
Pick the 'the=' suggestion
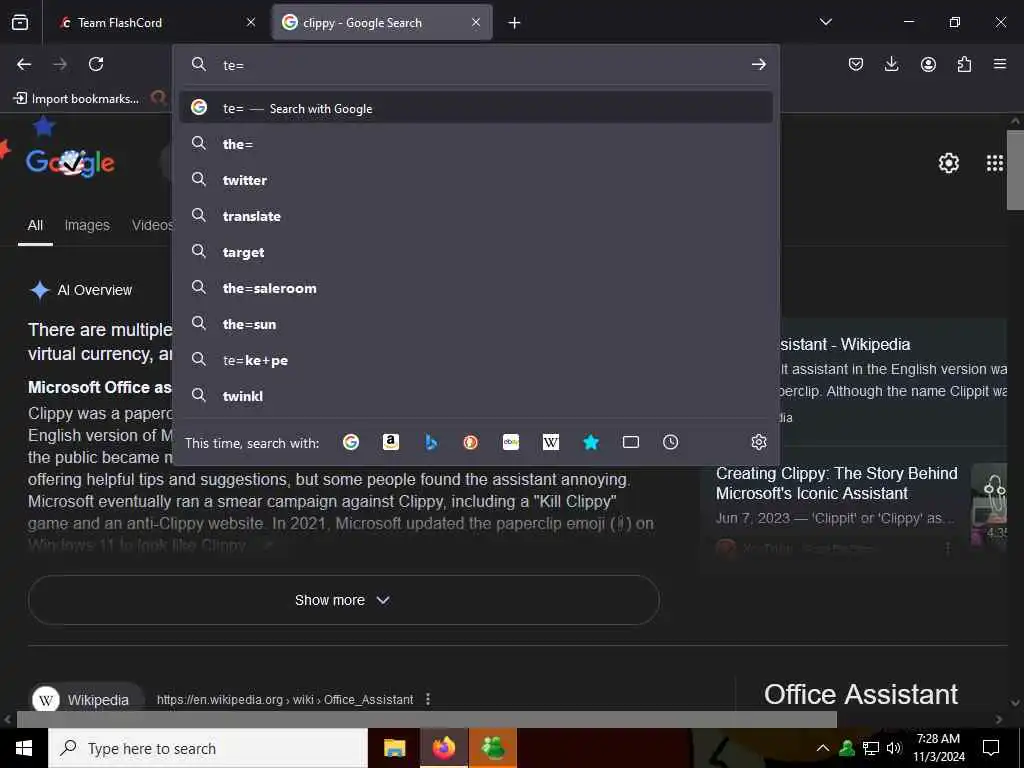[x=476, y=144]
